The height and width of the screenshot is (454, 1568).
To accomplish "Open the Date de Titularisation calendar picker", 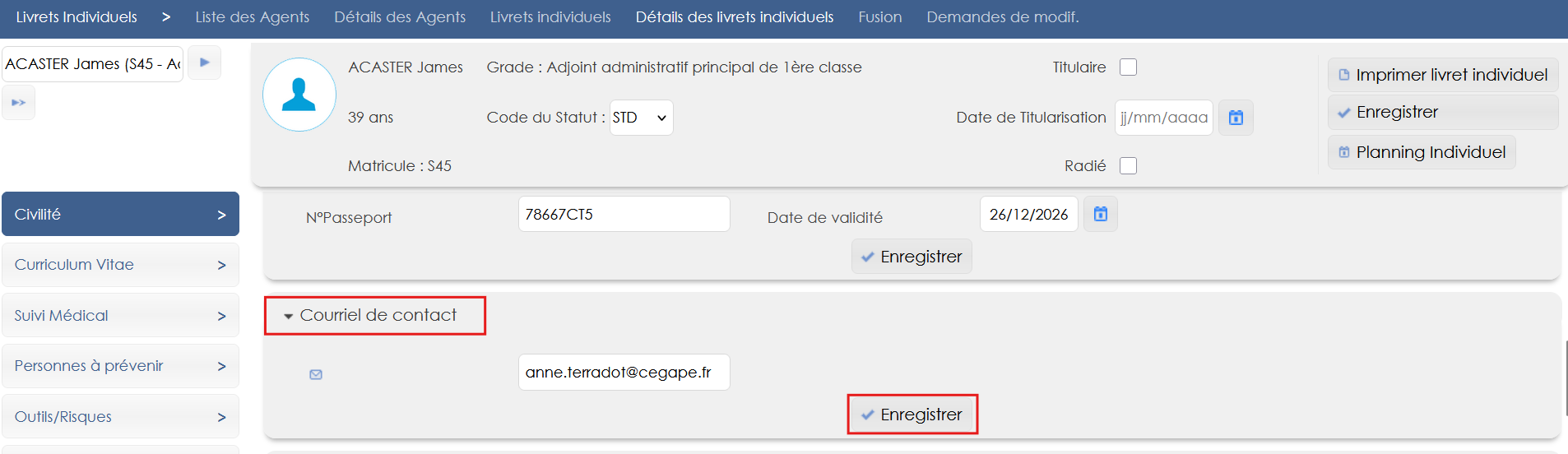I will [1236, 118].
